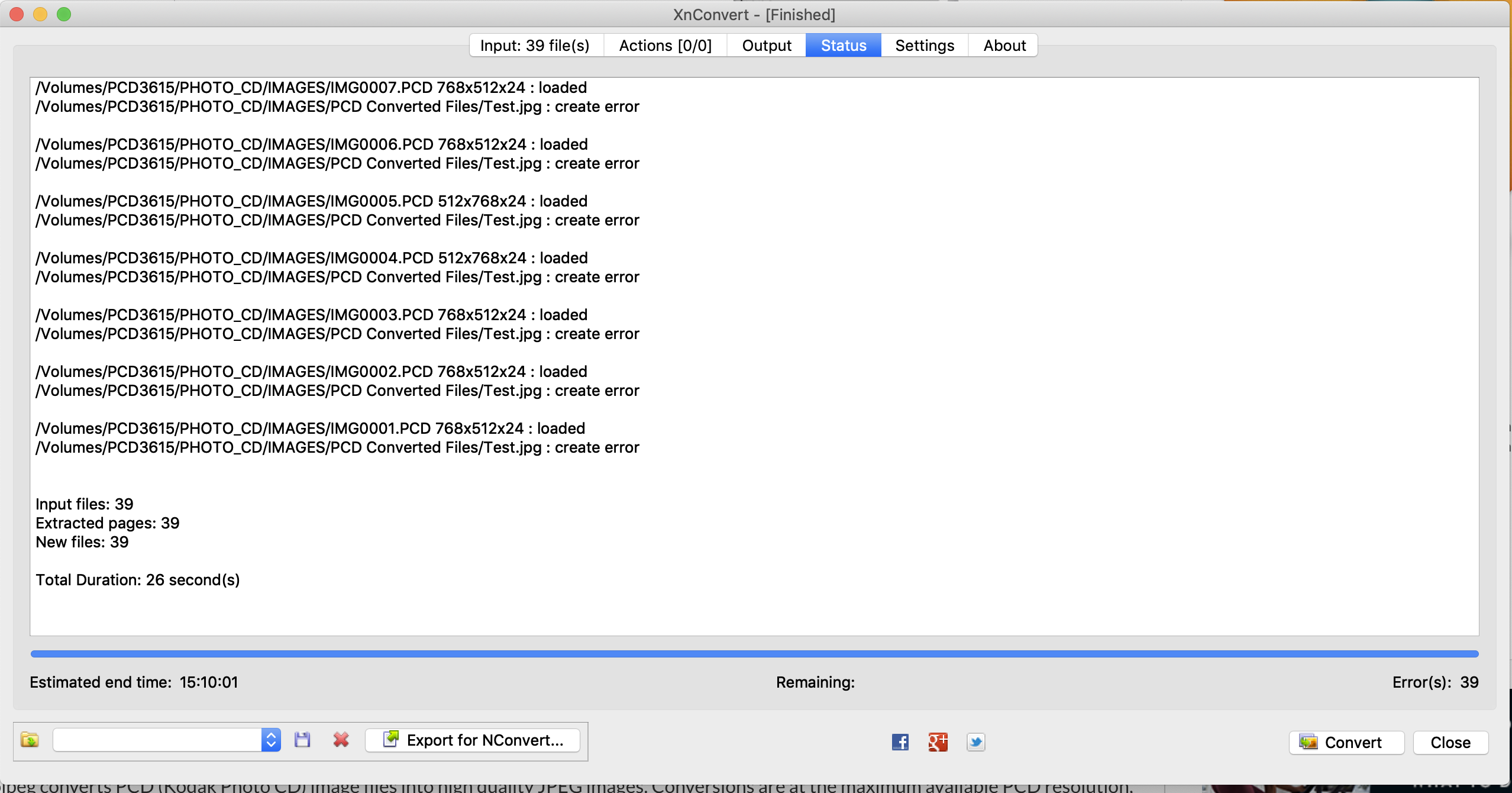Open the Google Plus share icon
The image size is (1512, 793).
pos(938,742)
